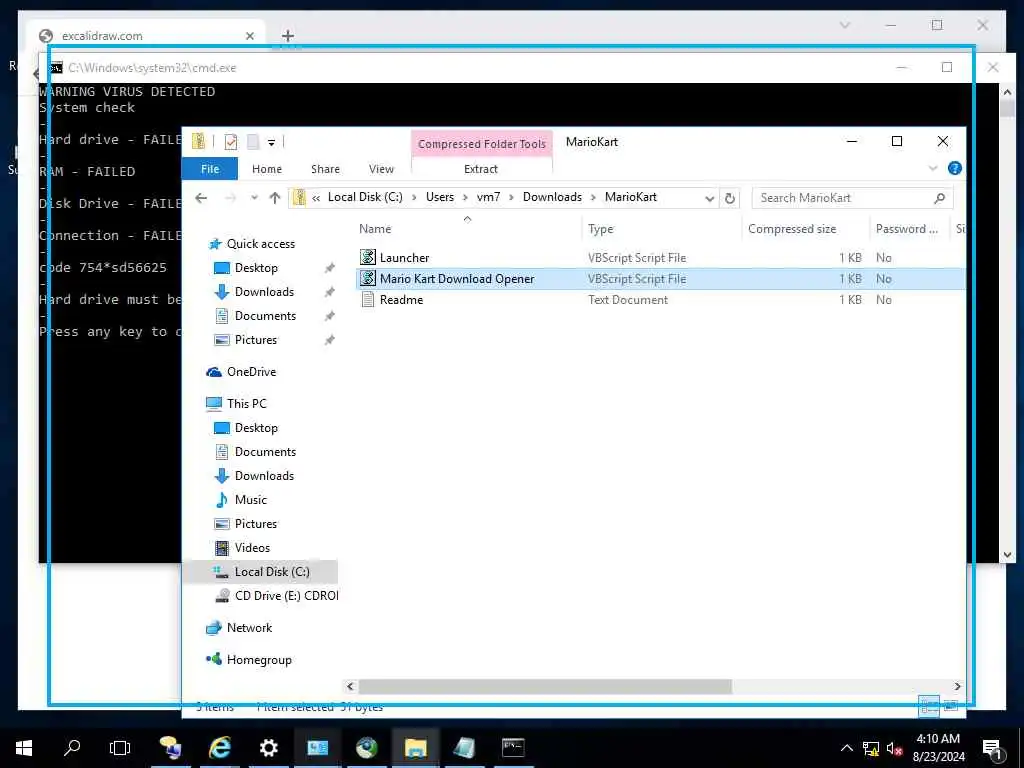Click the zip folder icon in Explorer title bar
Viewport: 1024px width, 768px height.
coord(199,141)
